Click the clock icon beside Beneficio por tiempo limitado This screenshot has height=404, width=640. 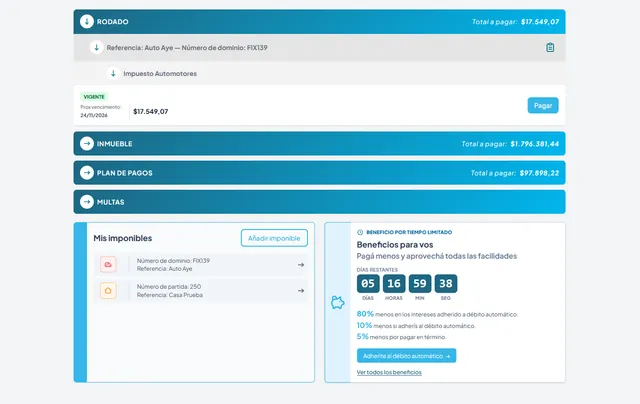coord(360,232)
